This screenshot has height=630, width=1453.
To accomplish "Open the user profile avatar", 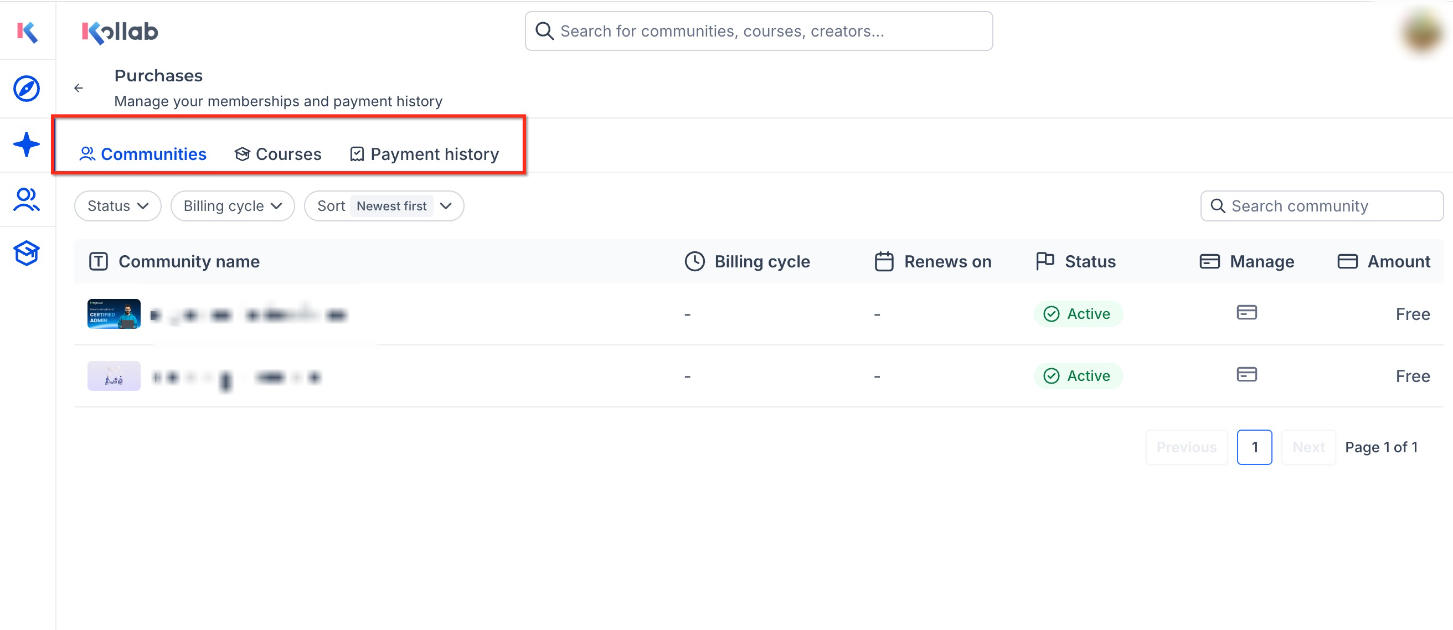I will click(x=1422, y=33).
